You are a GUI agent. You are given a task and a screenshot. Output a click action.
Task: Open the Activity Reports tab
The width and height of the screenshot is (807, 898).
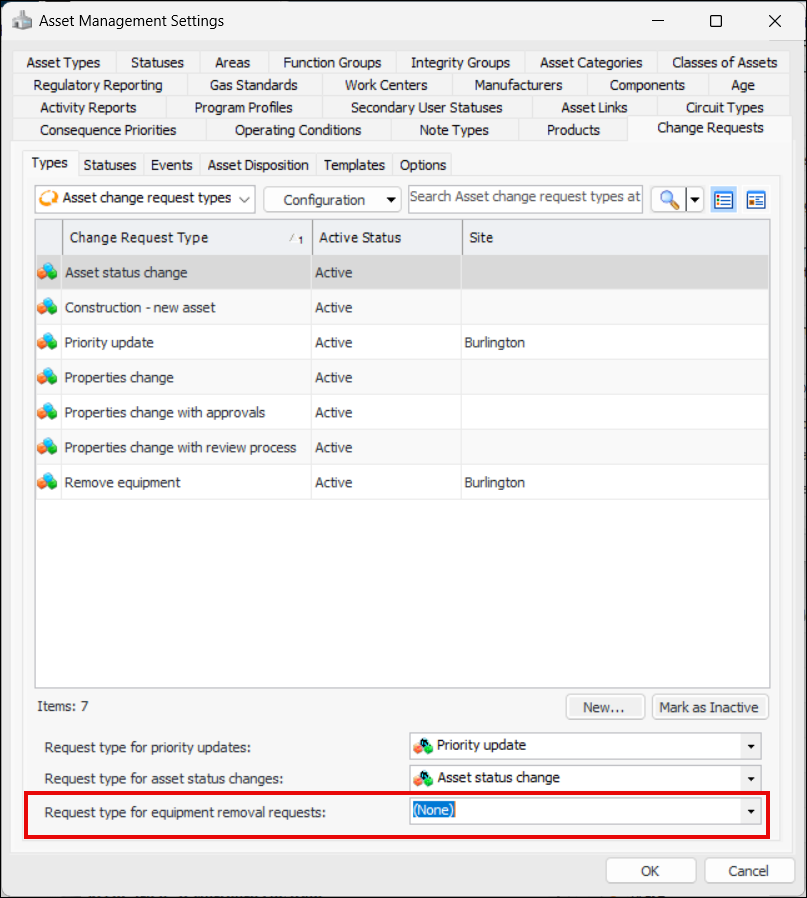click(88, 107)
